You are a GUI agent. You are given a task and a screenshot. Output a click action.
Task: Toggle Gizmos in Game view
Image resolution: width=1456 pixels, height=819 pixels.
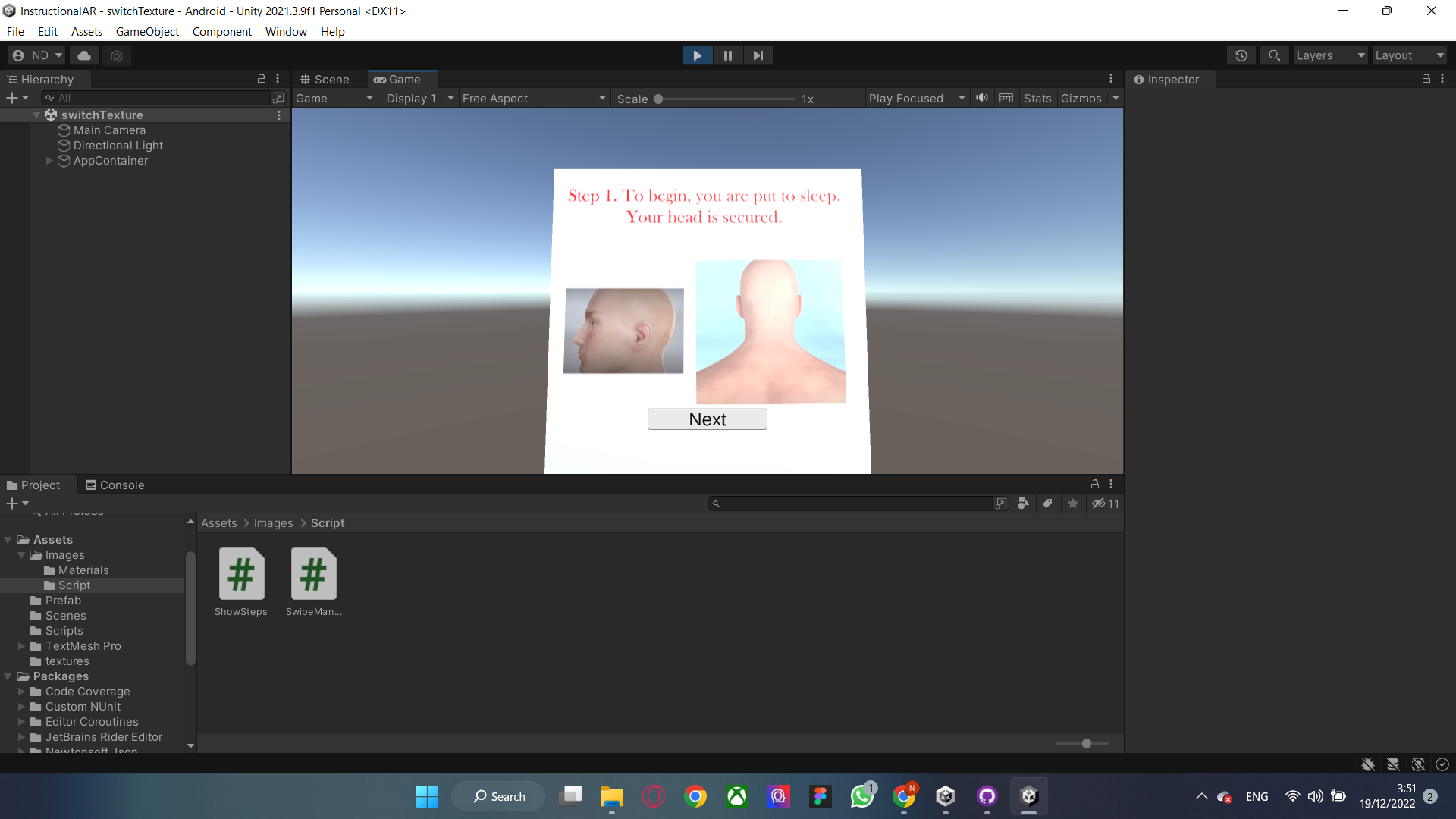(x=1081, y=99)
